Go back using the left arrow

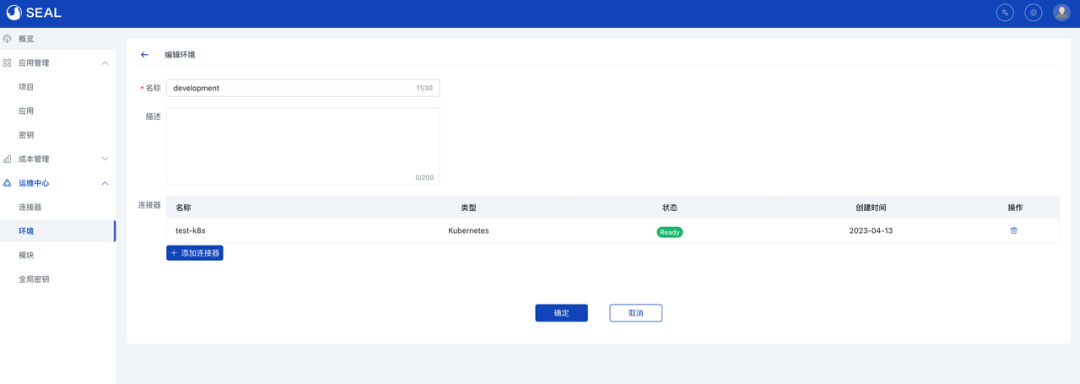coord(145,54)
